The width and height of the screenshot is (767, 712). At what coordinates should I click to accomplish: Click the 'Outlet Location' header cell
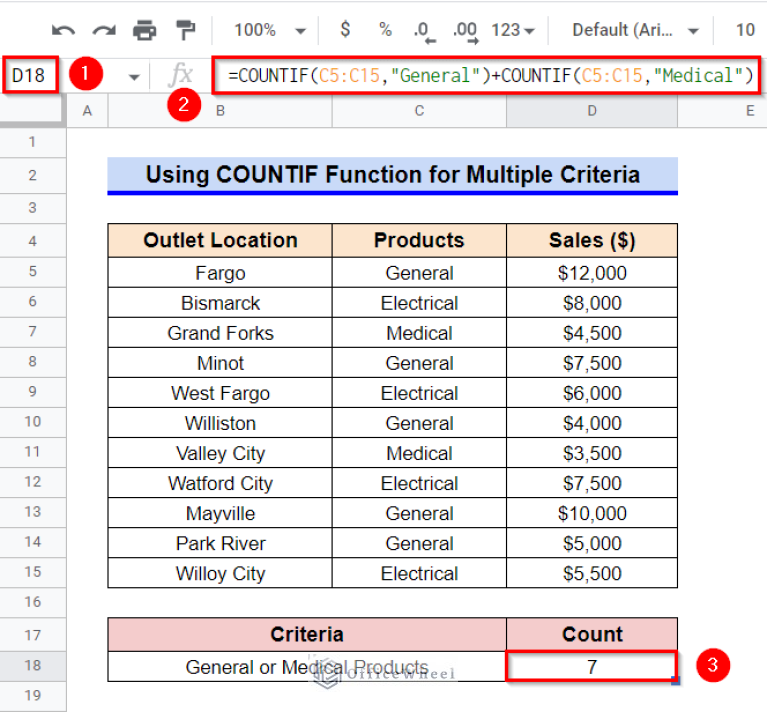coord(220,241)
